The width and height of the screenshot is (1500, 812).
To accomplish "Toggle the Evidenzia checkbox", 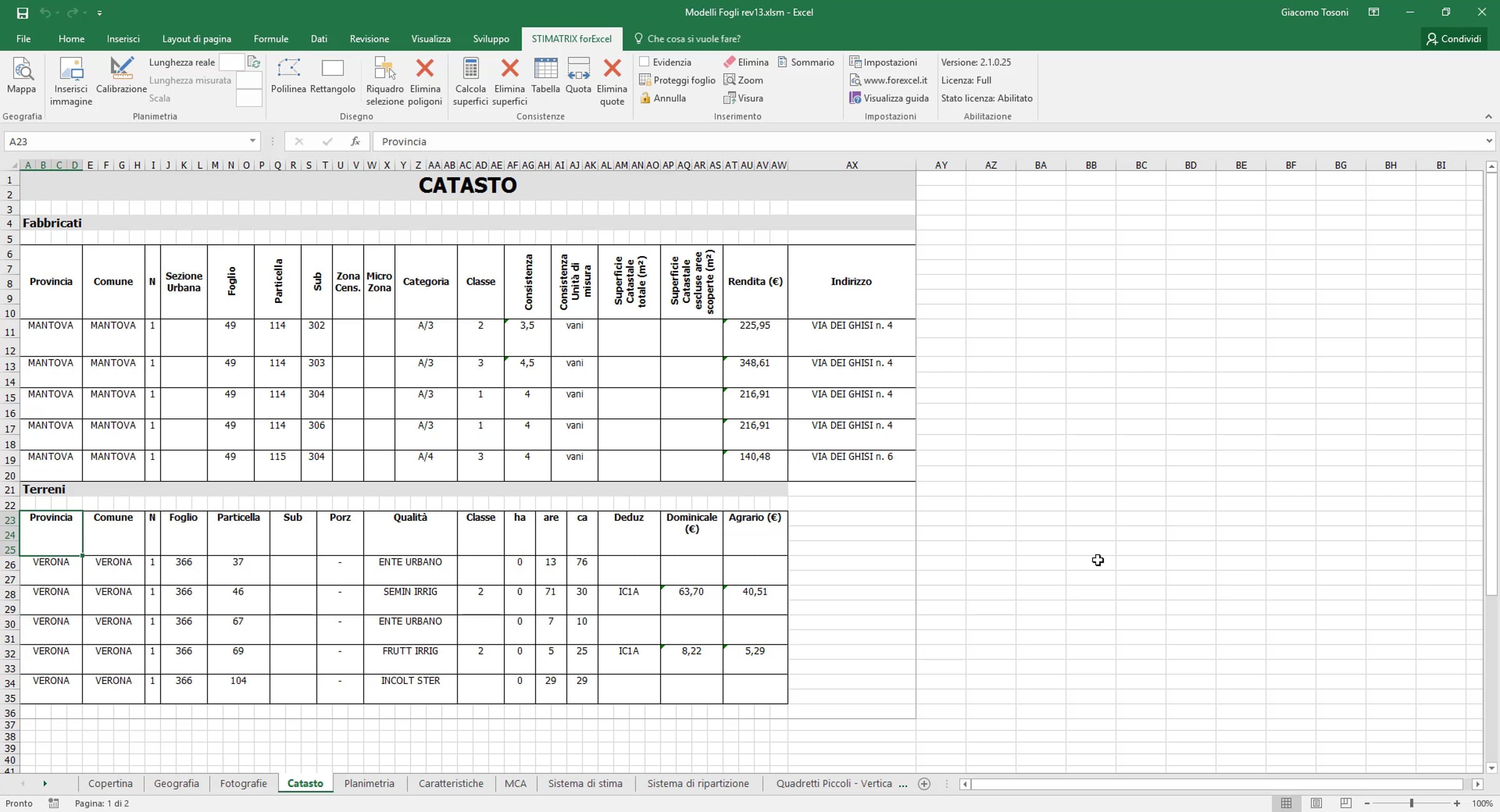I will point(644,62).
